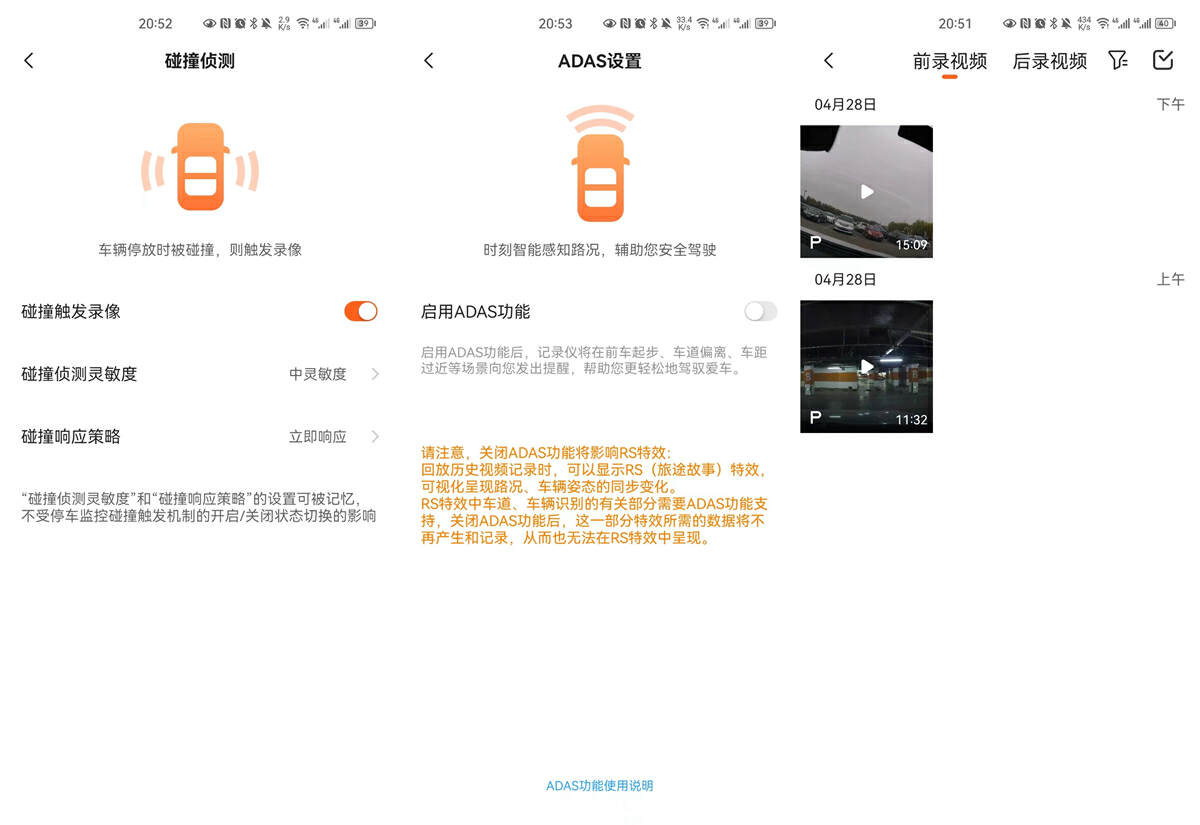This screenshot has width=1200, height=825.
Task: Click the back arrow on 碰撞侦测 page
Action: click(28, 60)
